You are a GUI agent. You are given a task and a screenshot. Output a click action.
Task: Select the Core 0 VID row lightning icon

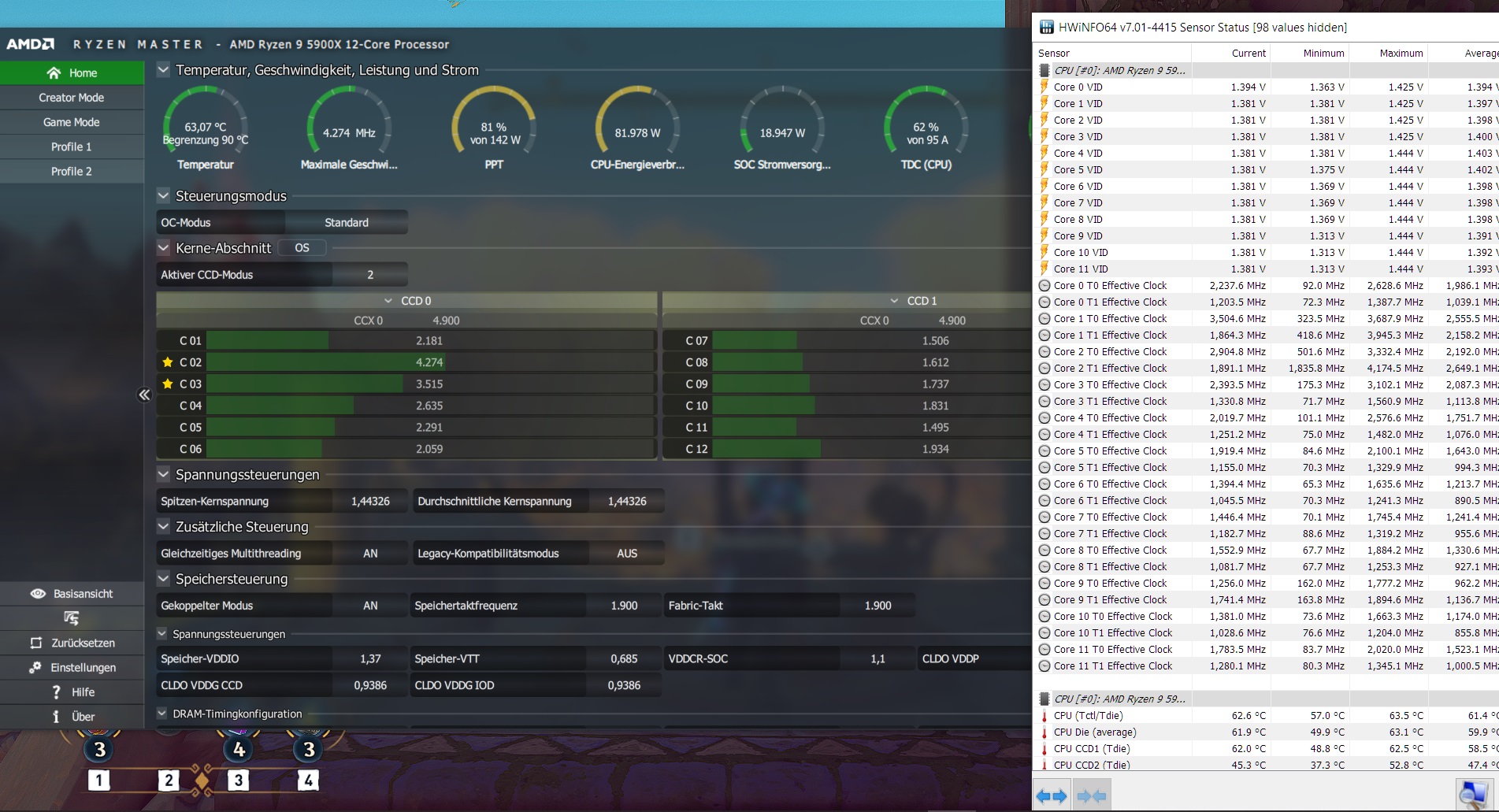1044,87
